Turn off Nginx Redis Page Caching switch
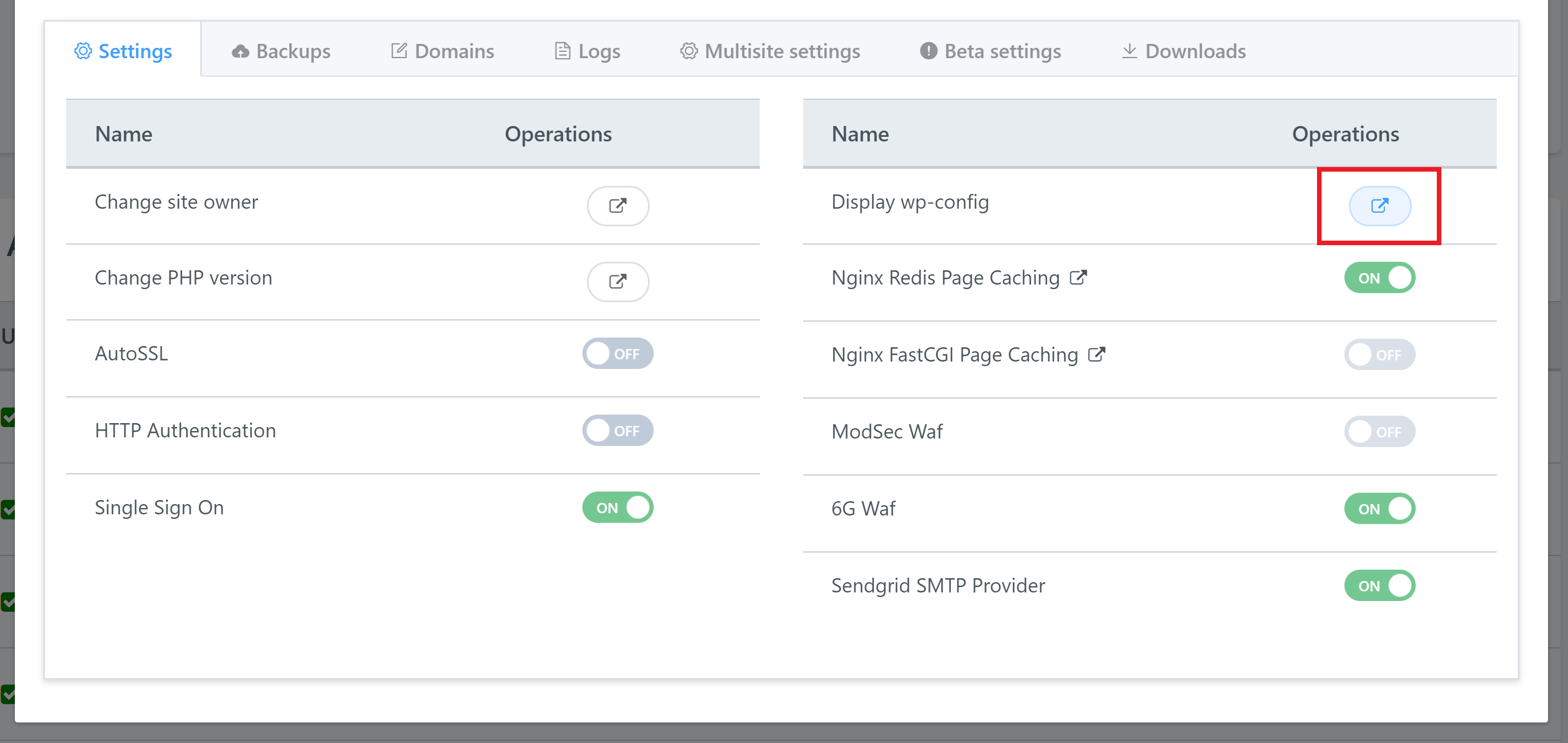This screenshot has width=1568, height=743. [x=1380, y=278]
